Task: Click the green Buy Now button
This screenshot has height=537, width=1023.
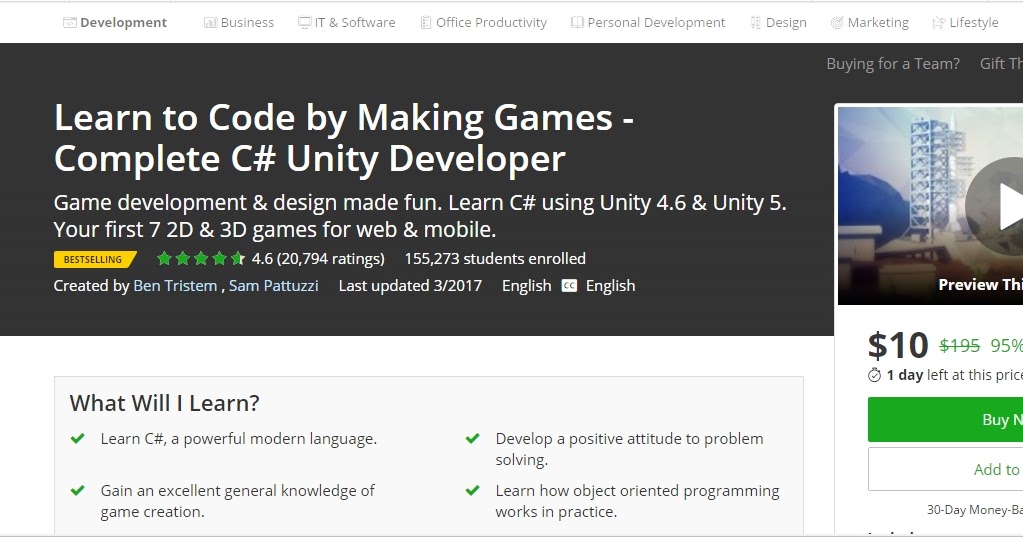Action: tap(945, 420)
